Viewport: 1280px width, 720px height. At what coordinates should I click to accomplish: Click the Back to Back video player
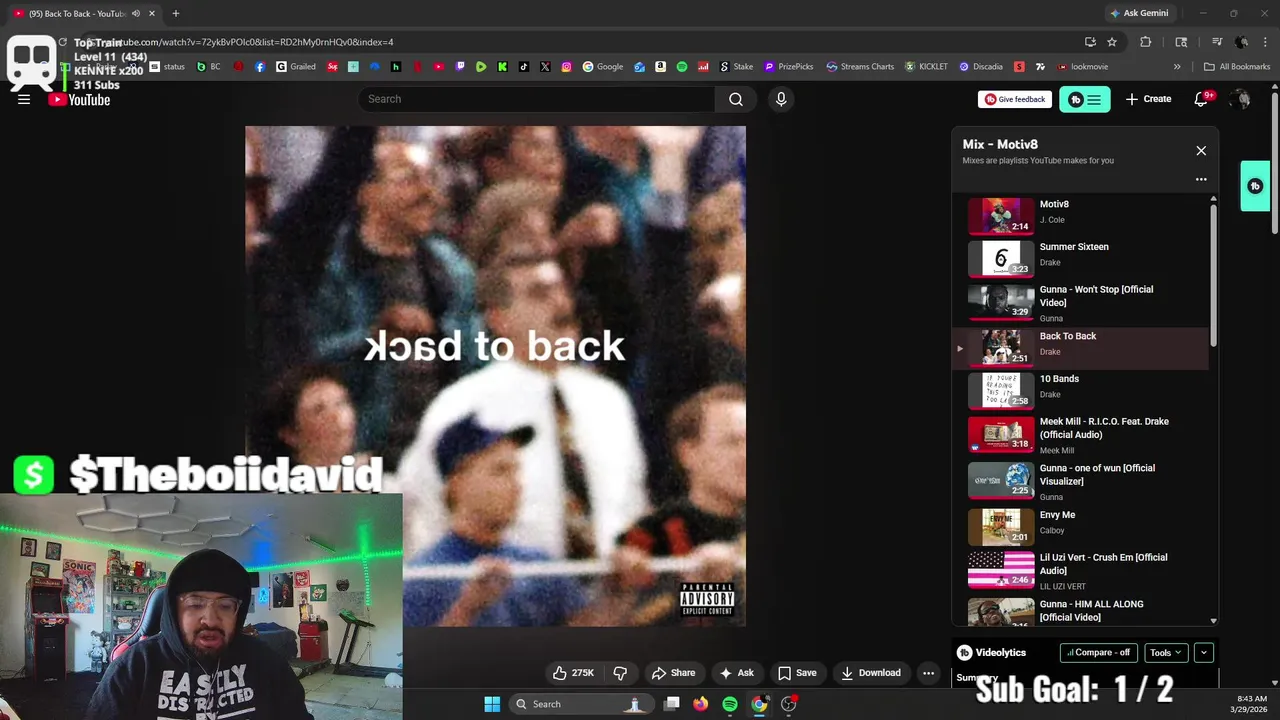[495, 376]
